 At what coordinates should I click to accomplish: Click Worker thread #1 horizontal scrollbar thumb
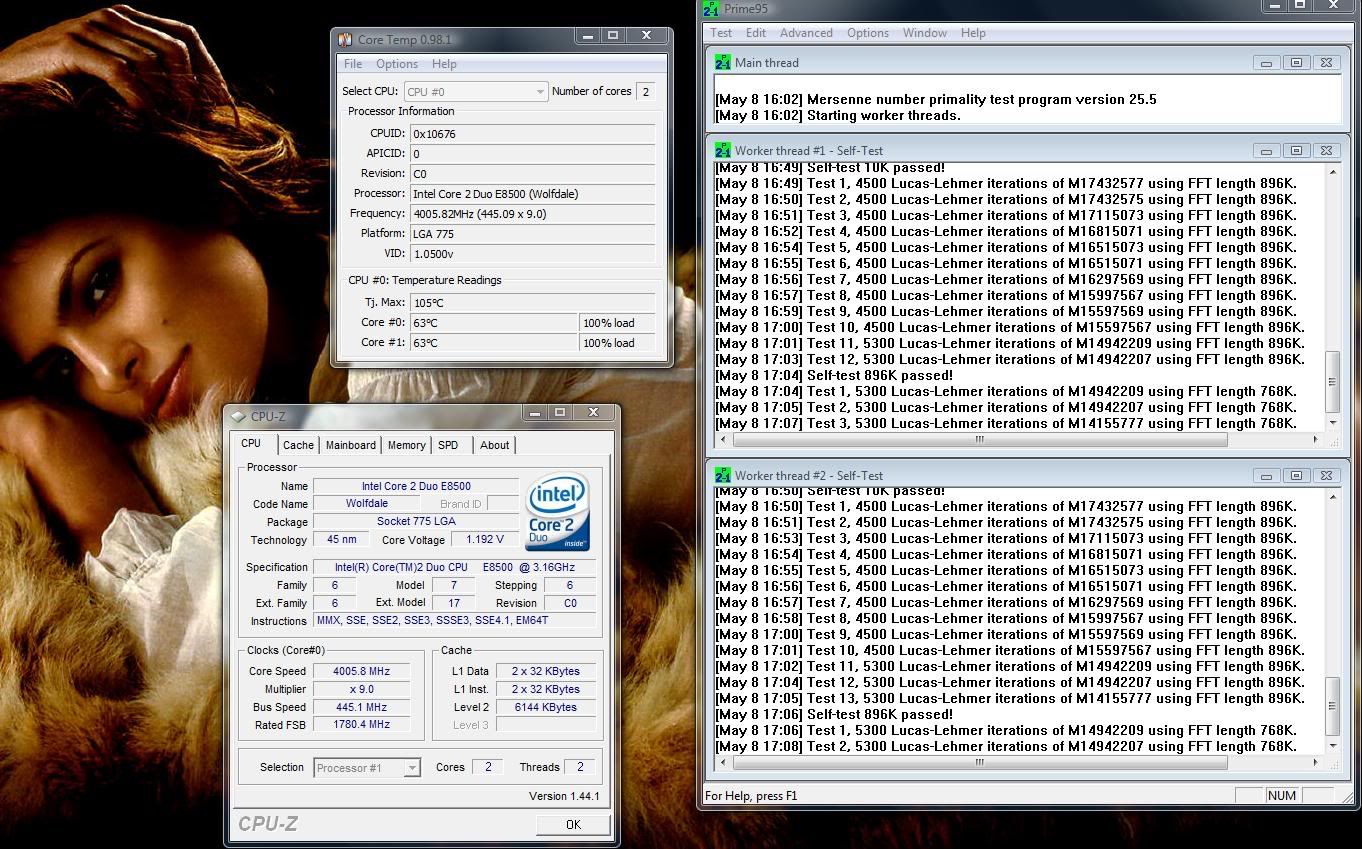(x=980, y=439)
